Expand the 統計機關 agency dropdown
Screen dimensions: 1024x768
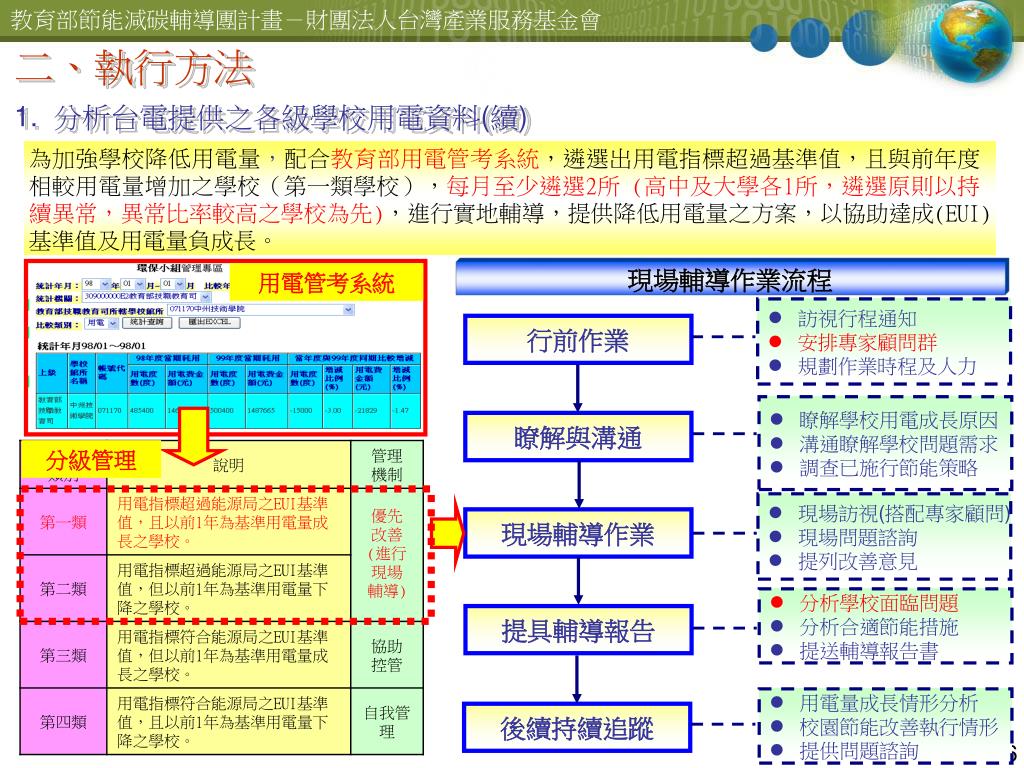click(x=147, y=297)
